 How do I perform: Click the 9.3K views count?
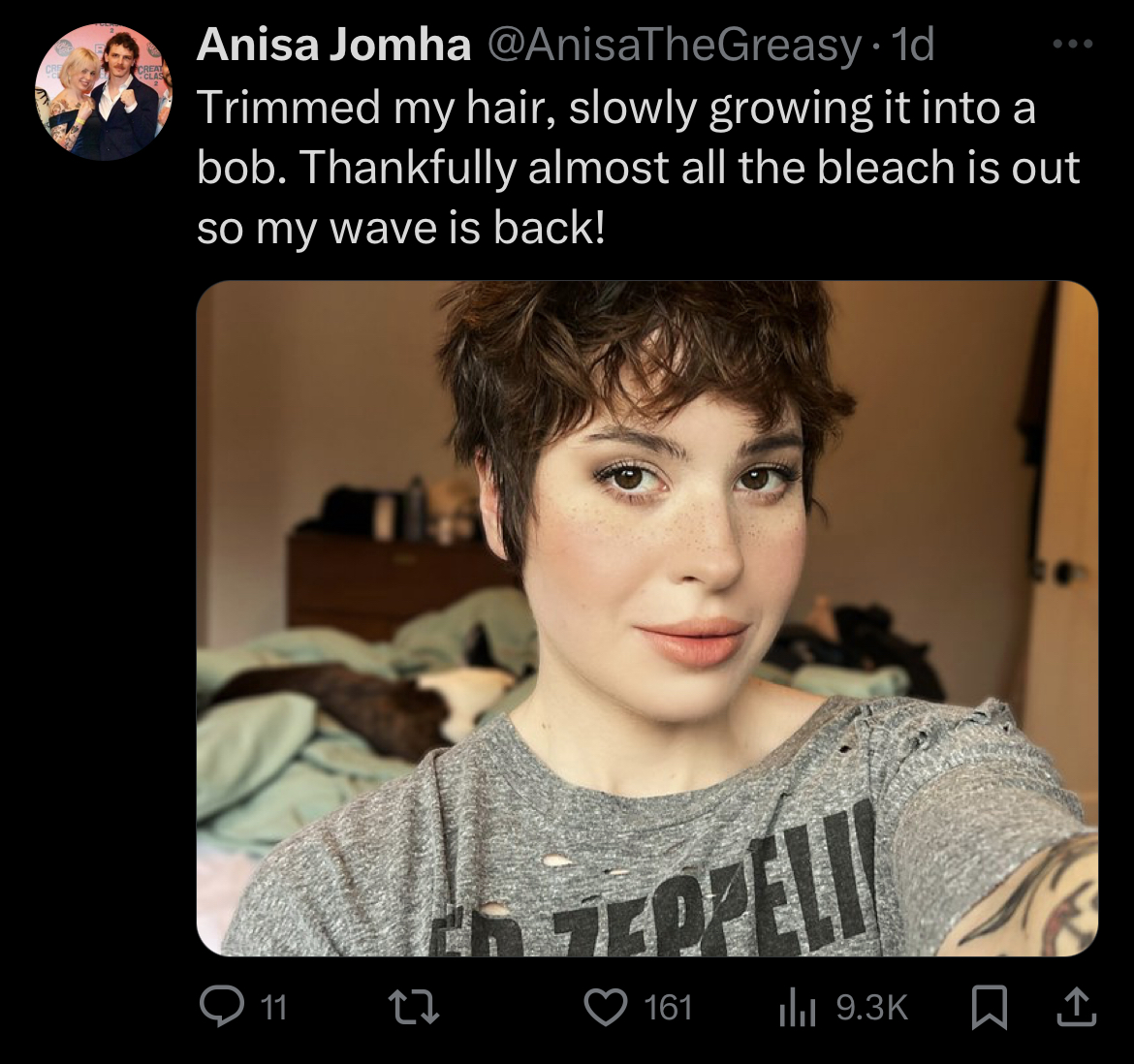[x=871, y=1008]
